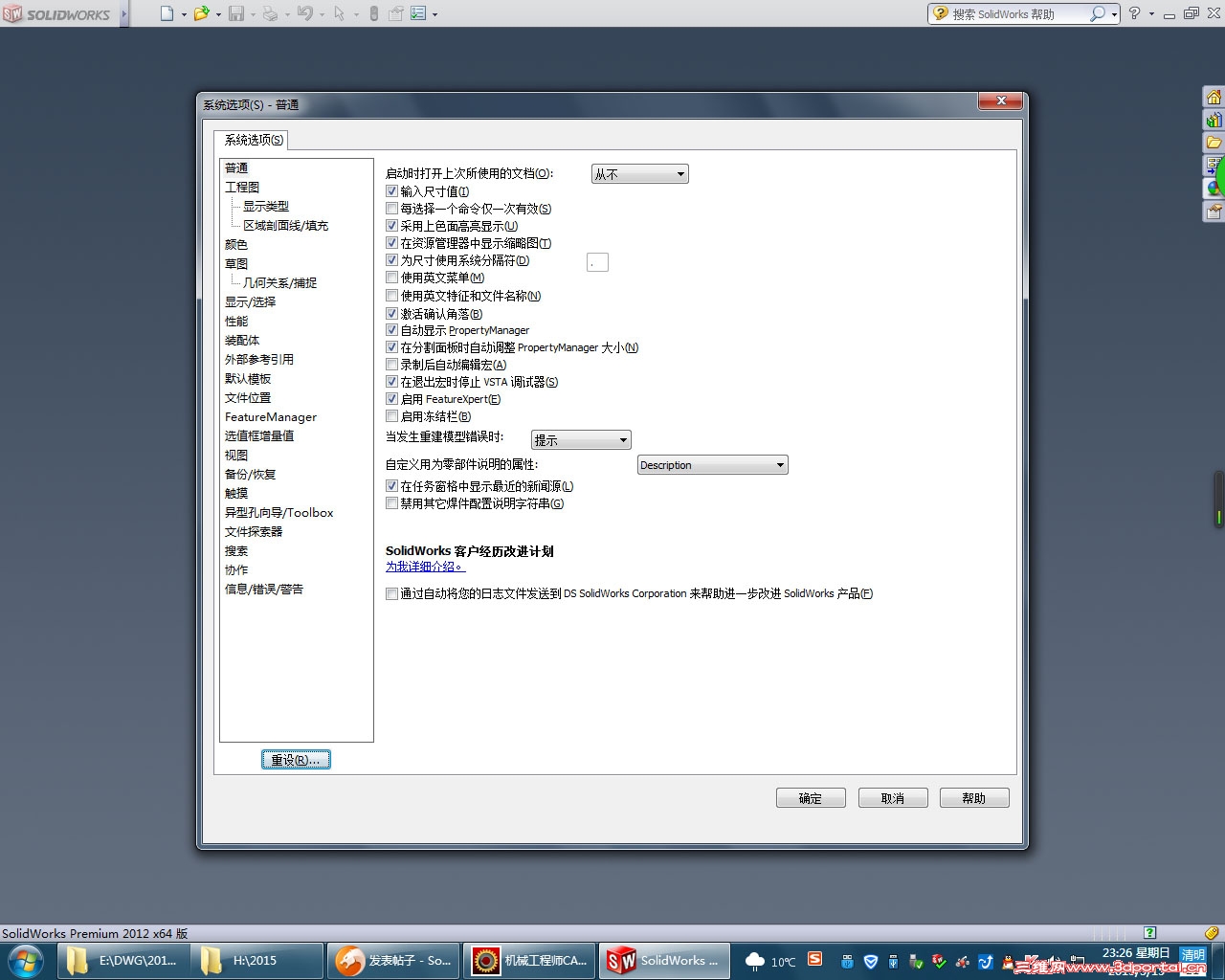Select 草图 in the options tree

click(236, 264)
